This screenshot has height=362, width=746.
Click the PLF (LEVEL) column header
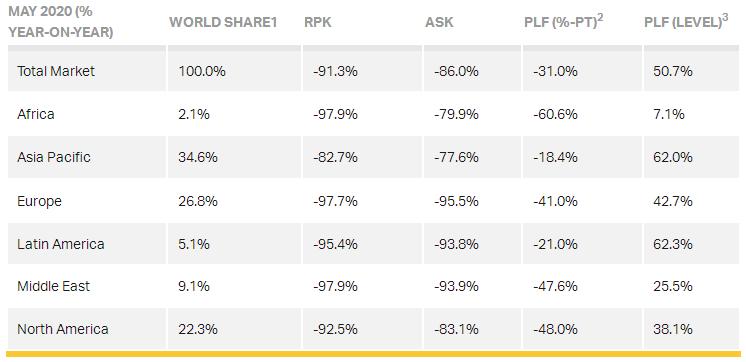686,21
